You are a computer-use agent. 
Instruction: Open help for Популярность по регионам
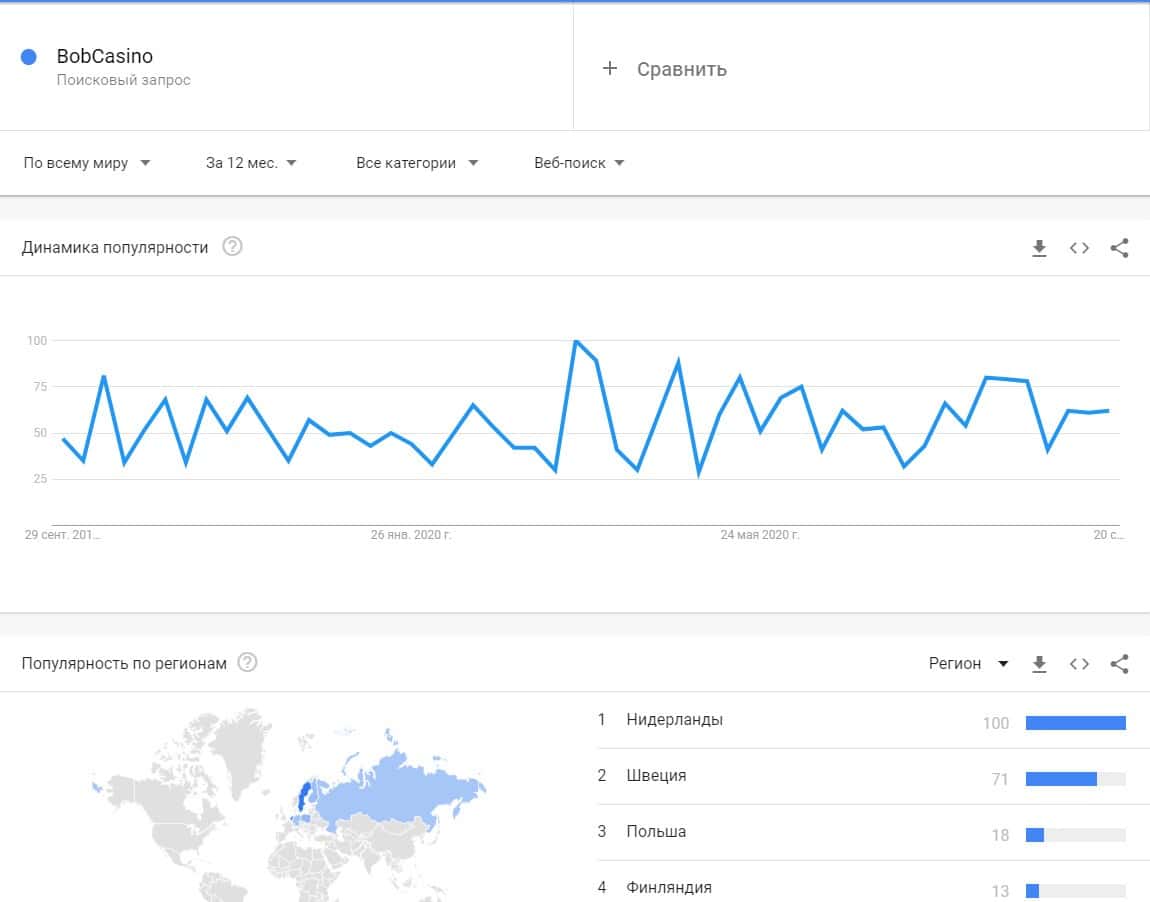point(247,662)
